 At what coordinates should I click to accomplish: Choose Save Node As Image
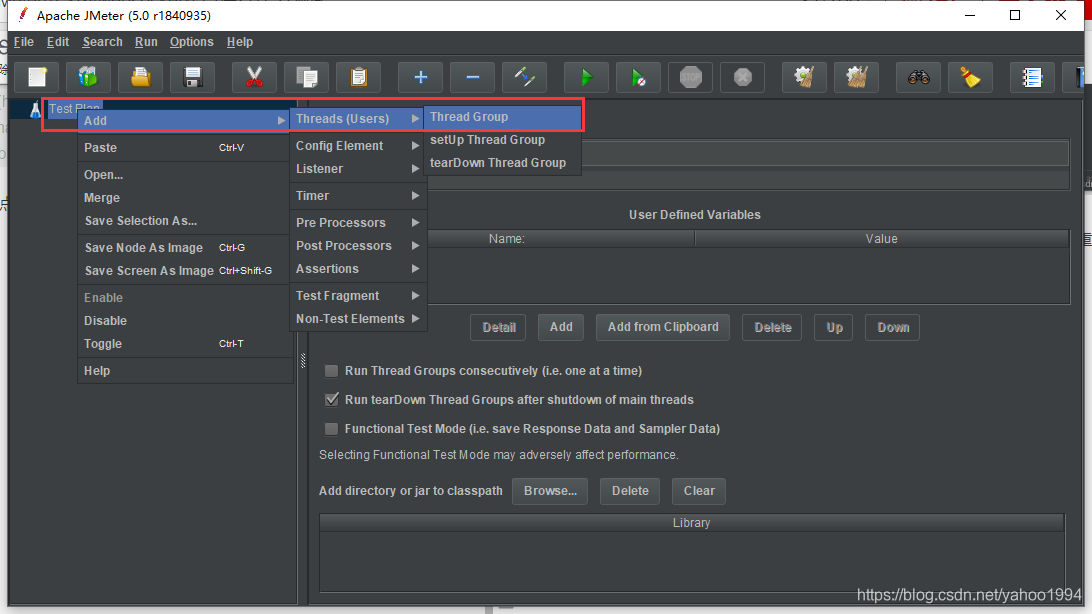[x=184, y=248]
